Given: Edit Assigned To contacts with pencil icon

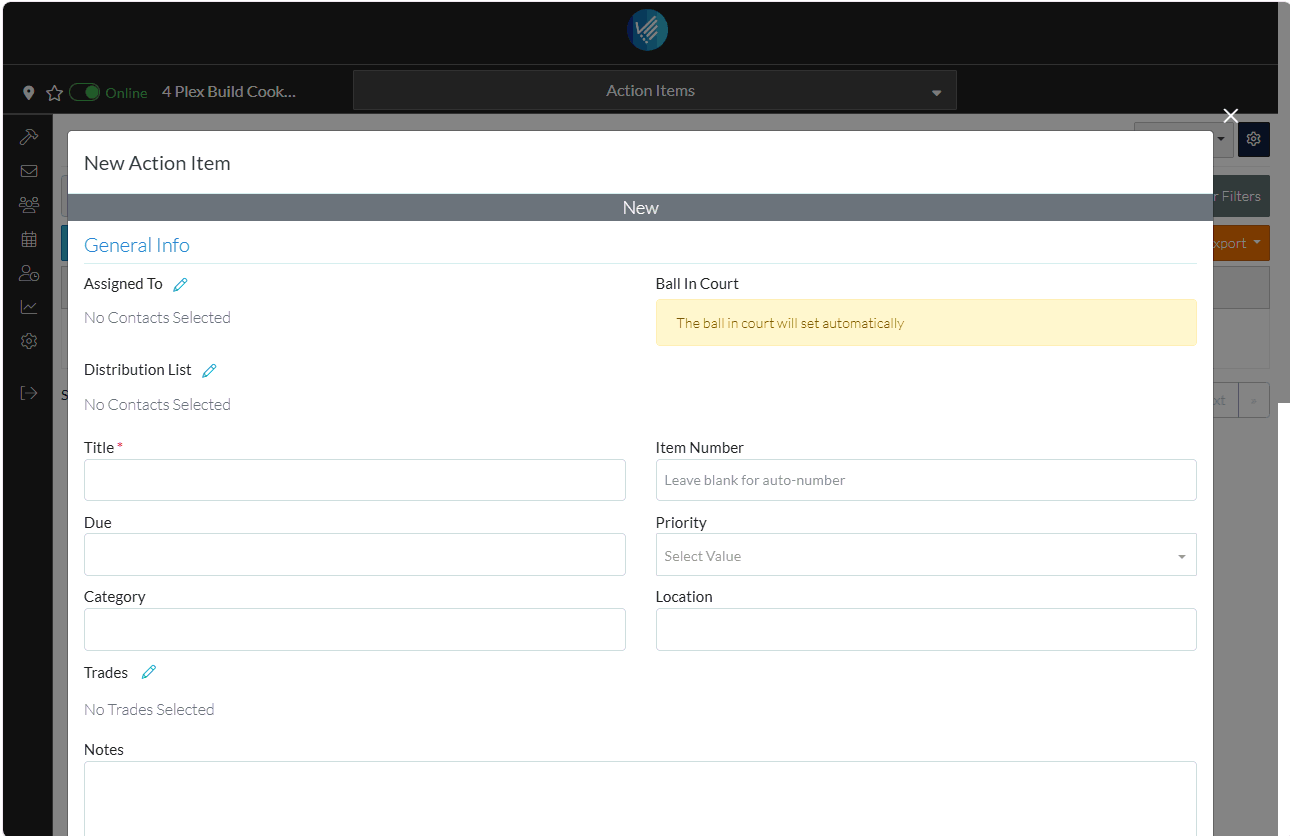Looking at the screenshot, I should 180,285.
